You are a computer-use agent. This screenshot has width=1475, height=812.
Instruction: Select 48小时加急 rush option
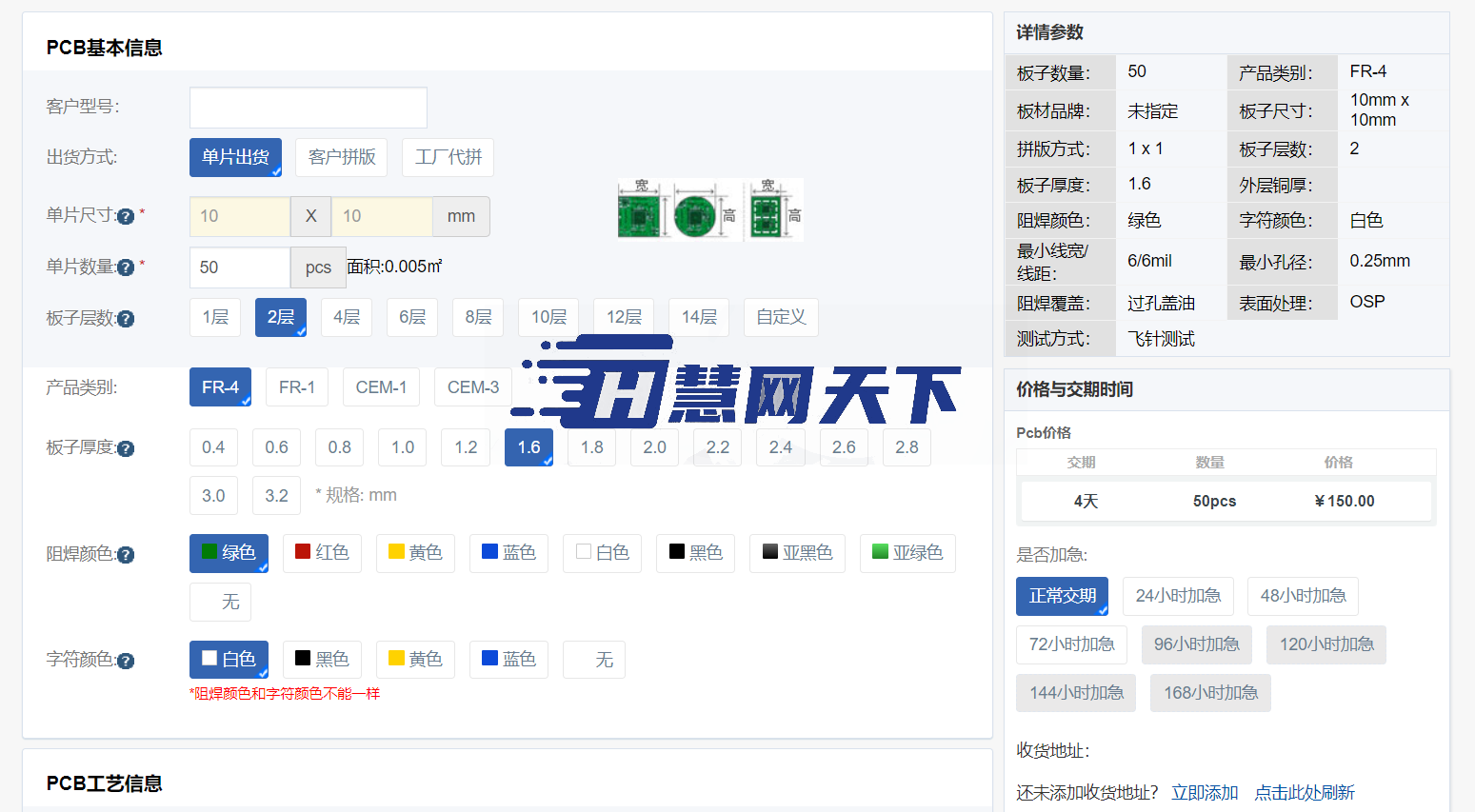point(1303,596)
